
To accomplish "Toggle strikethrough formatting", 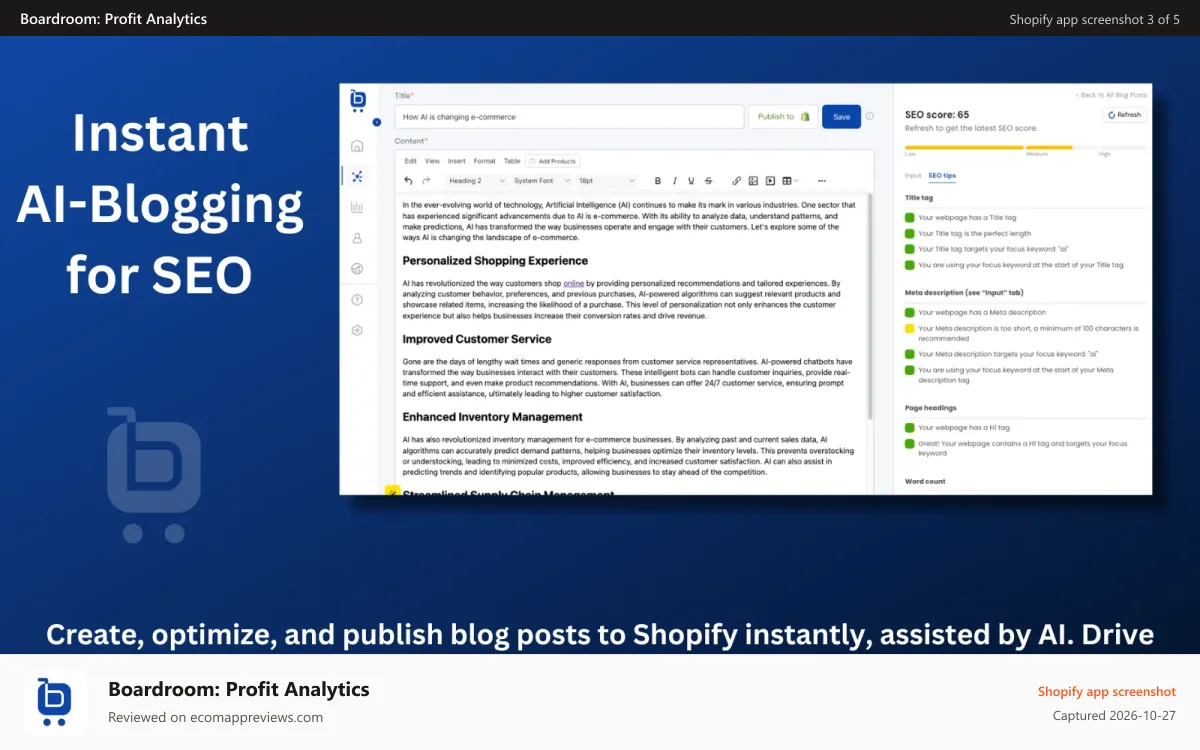I will click(x=708, y=181).
